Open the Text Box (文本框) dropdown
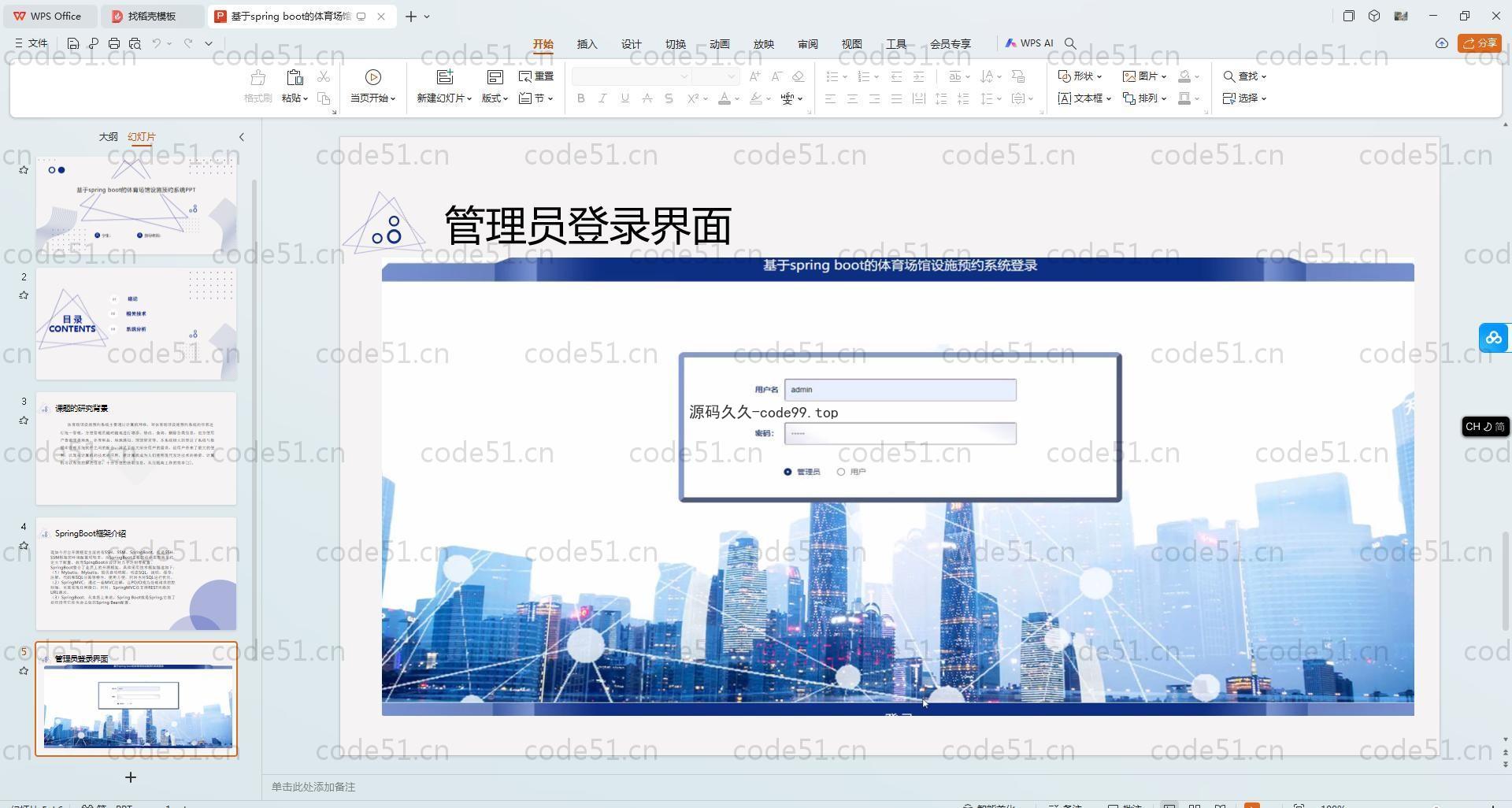The image size is (1512, 808). tap(1084, 98)
